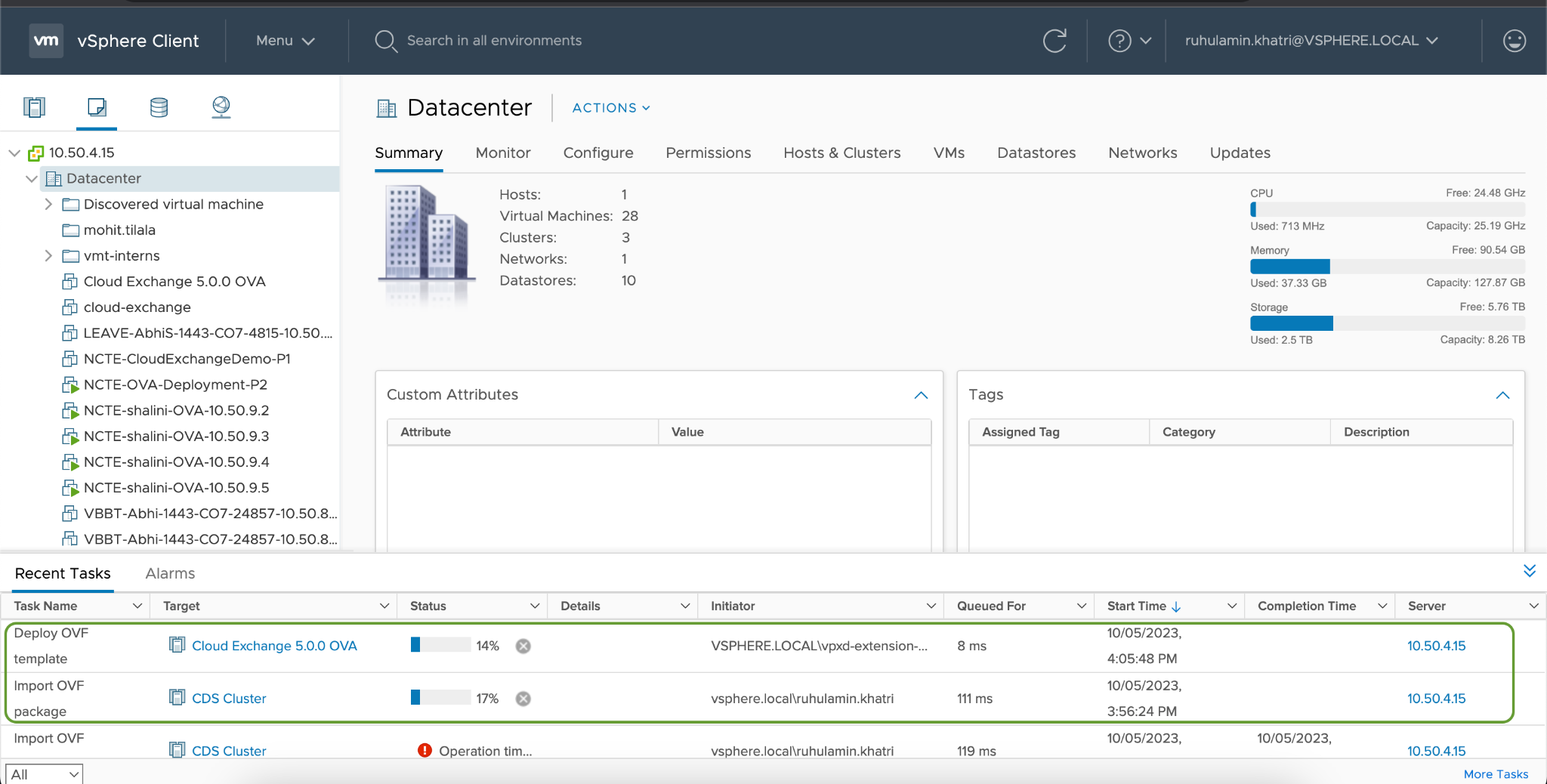Switch to VMs and Templates inventory view icon
This screenshot has height=784, width=1547.
pos(97,107)
